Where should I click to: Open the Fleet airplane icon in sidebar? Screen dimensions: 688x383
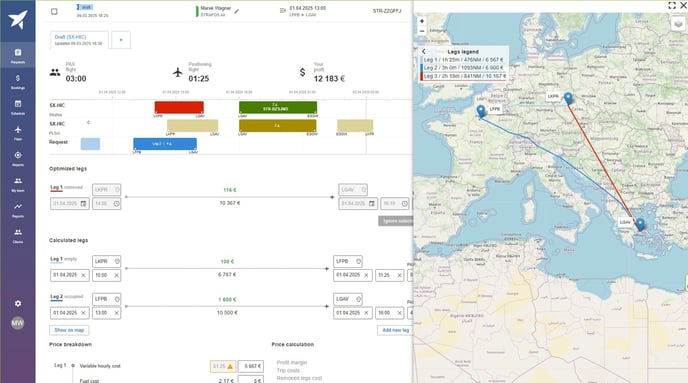pyautogui.click(x=18, y=132)
